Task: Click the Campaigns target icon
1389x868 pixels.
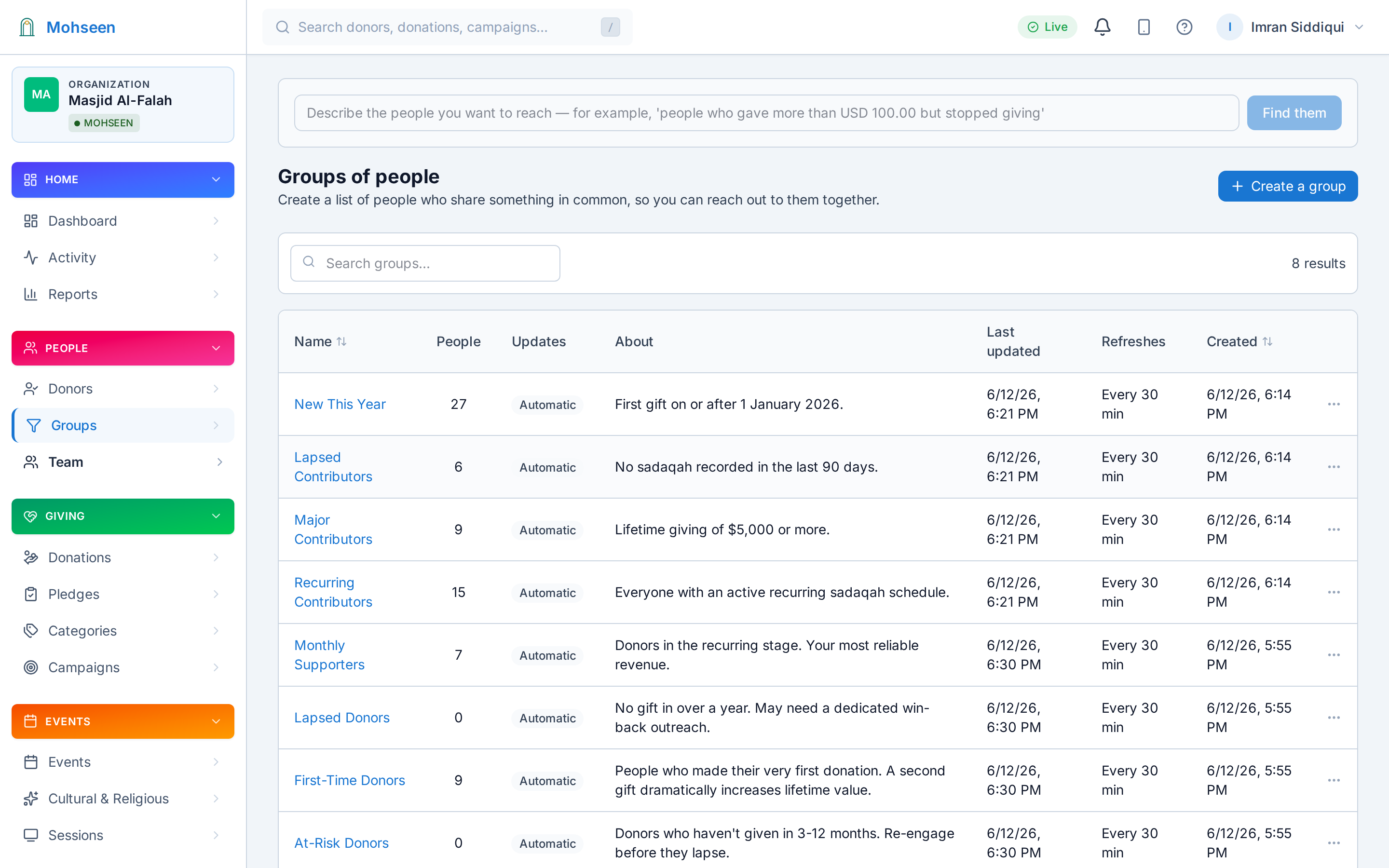Action: coord(30,668)
